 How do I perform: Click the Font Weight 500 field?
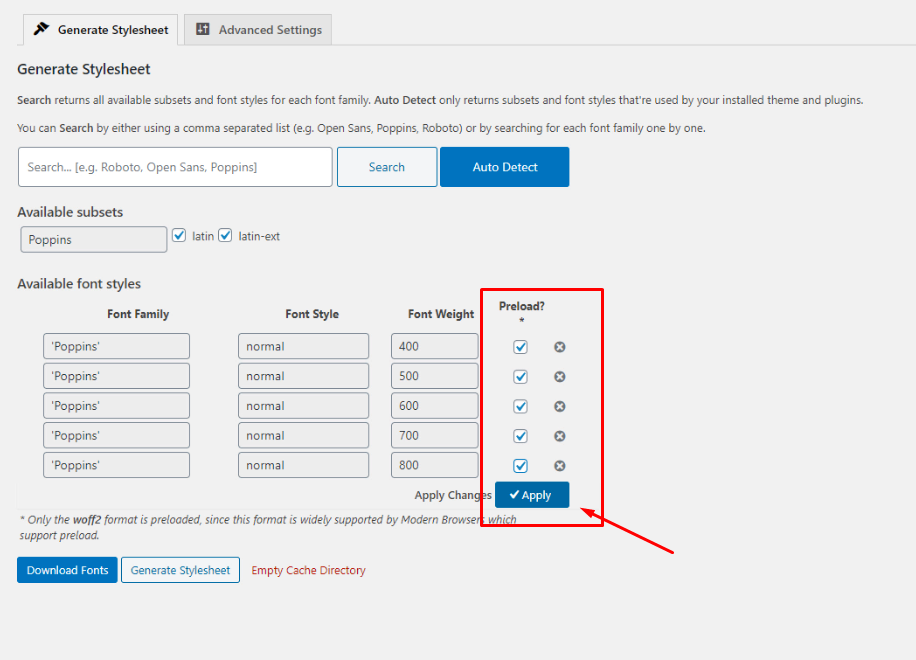pyautogui.click(x=434, y=377)
